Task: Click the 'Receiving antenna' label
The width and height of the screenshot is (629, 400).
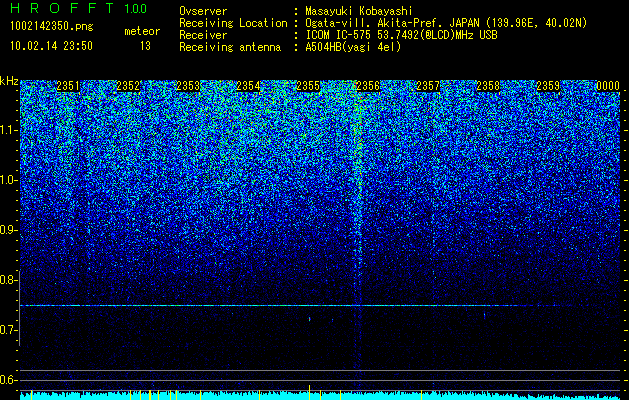Action: point(230,47)
